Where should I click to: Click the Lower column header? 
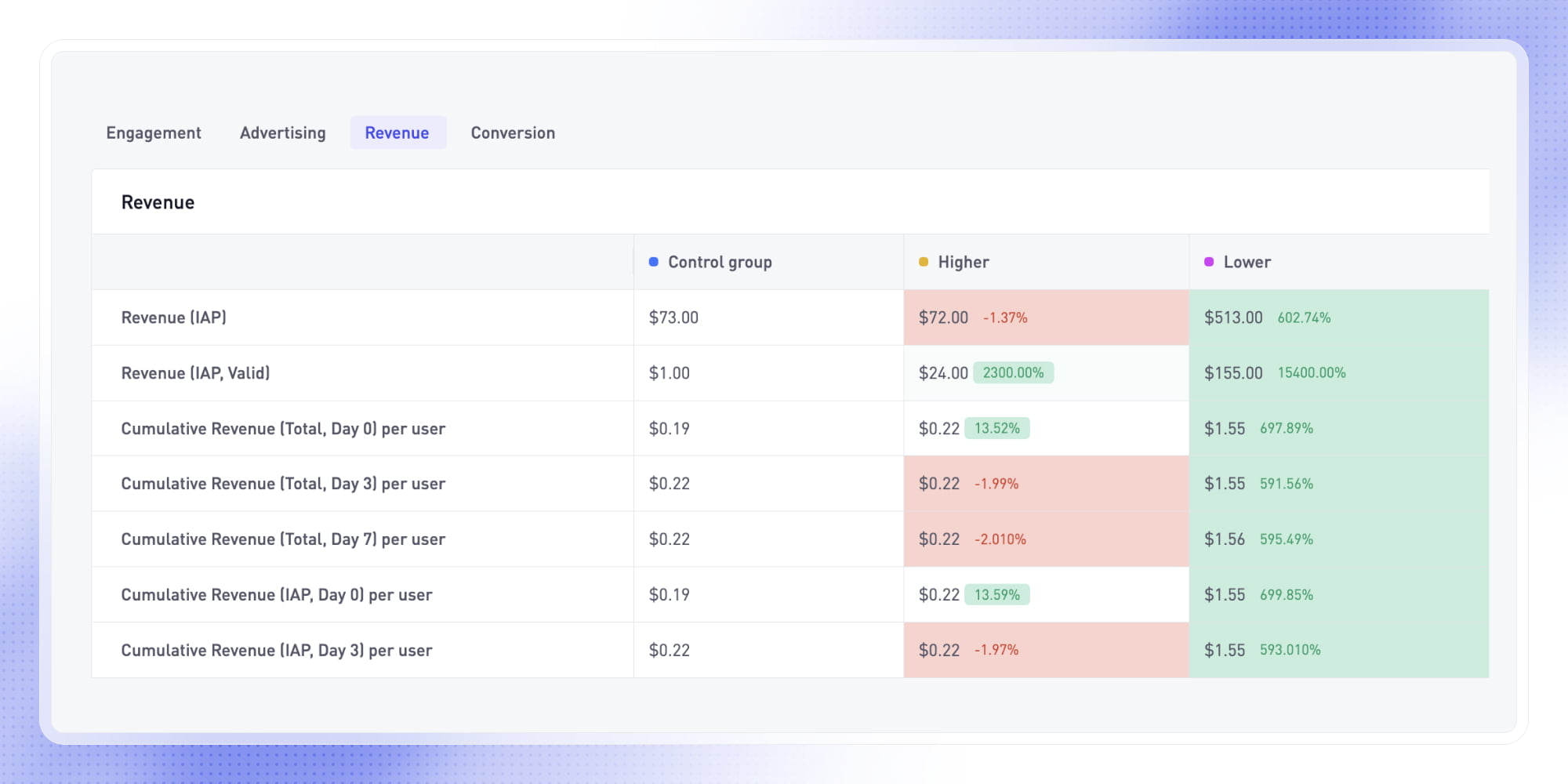point(1248,261)
